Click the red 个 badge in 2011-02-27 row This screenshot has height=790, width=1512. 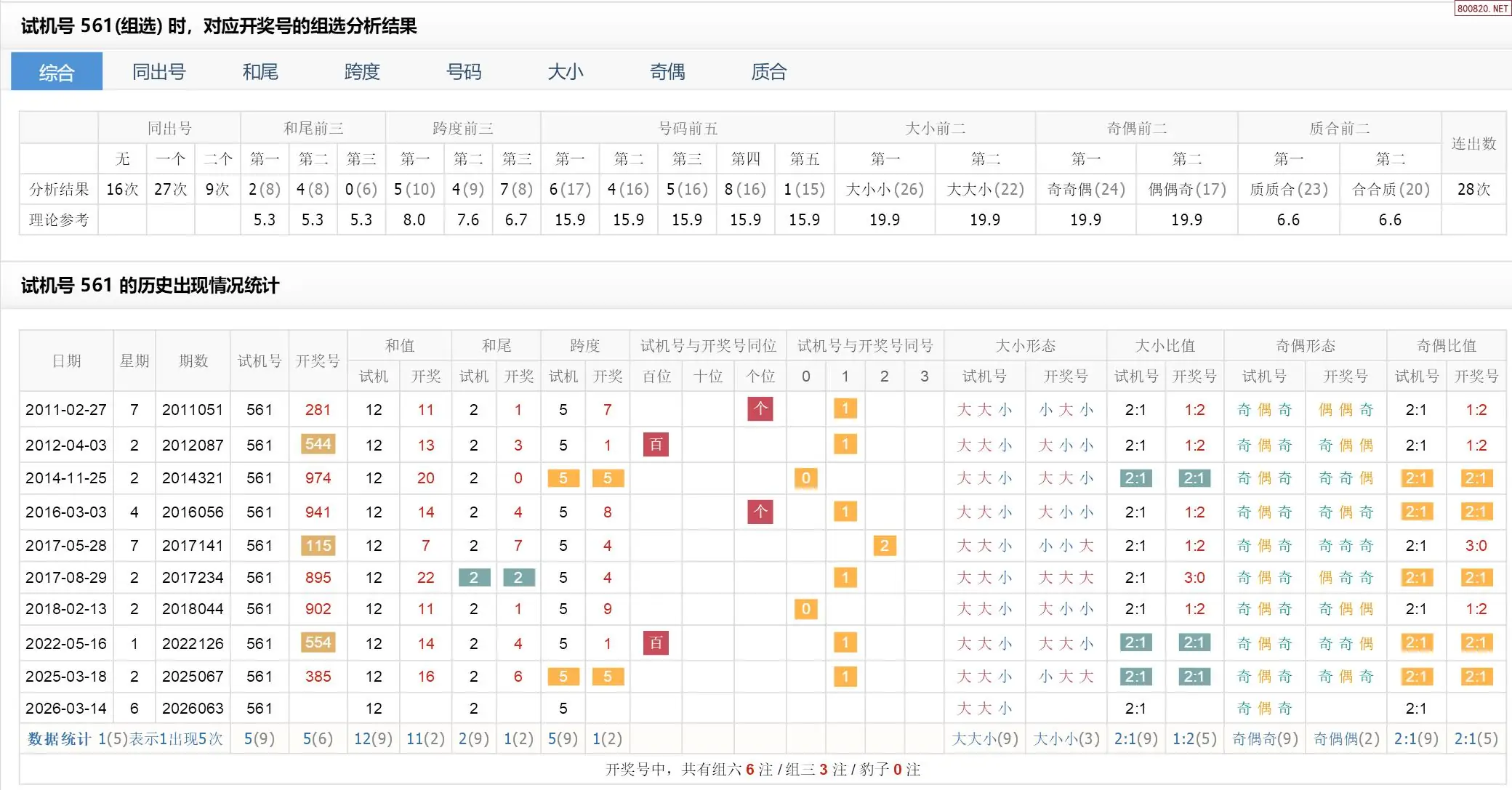point(760,408)
